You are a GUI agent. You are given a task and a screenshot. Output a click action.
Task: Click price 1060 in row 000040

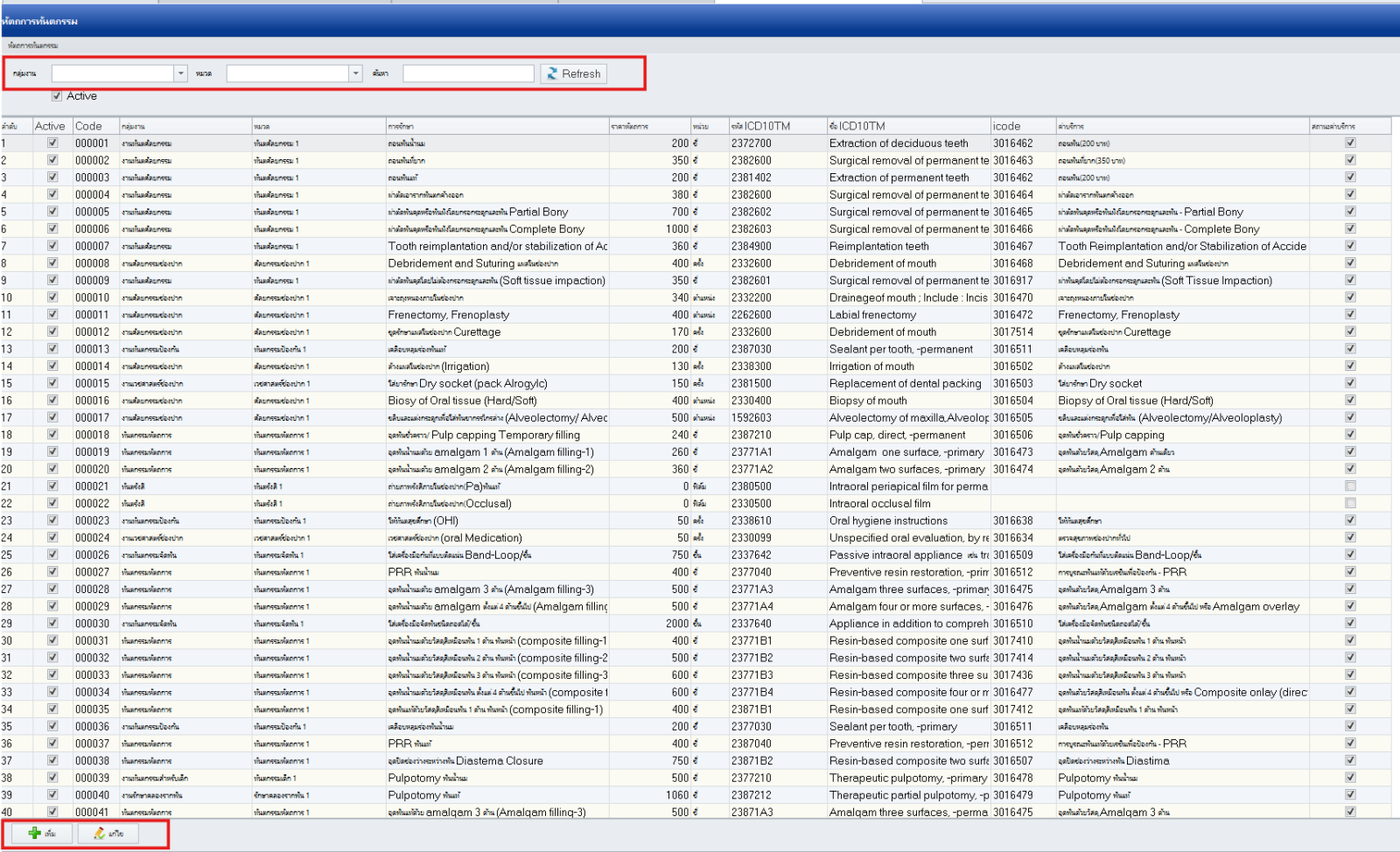[x=649, y=794]
